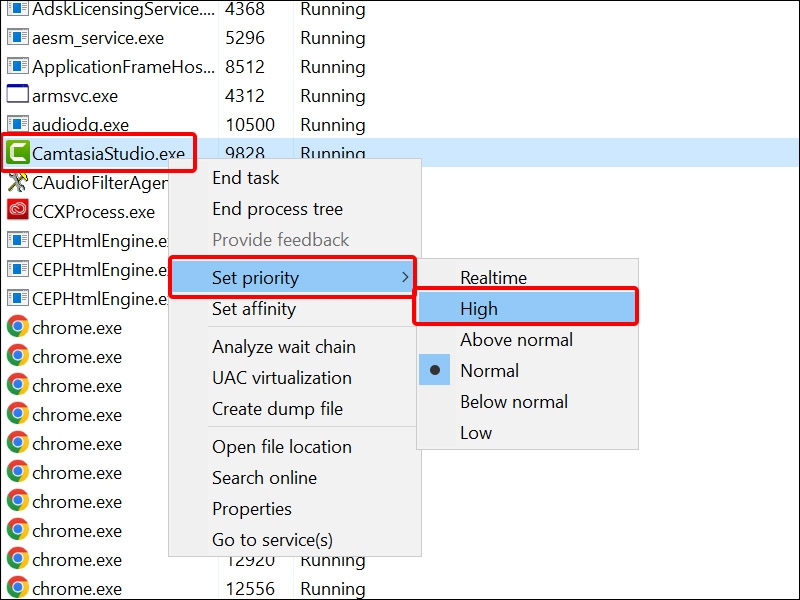Expand the Set priority submenu arrow

(x=404, y=277)
